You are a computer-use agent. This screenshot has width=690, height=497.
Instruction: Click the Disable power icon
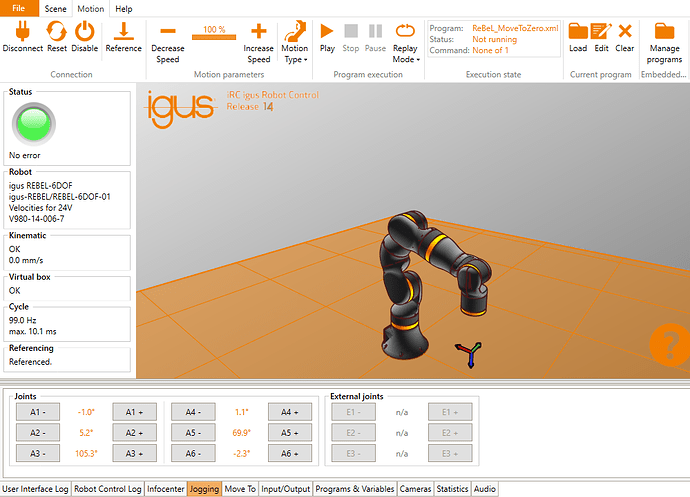[x=84, y=32]
